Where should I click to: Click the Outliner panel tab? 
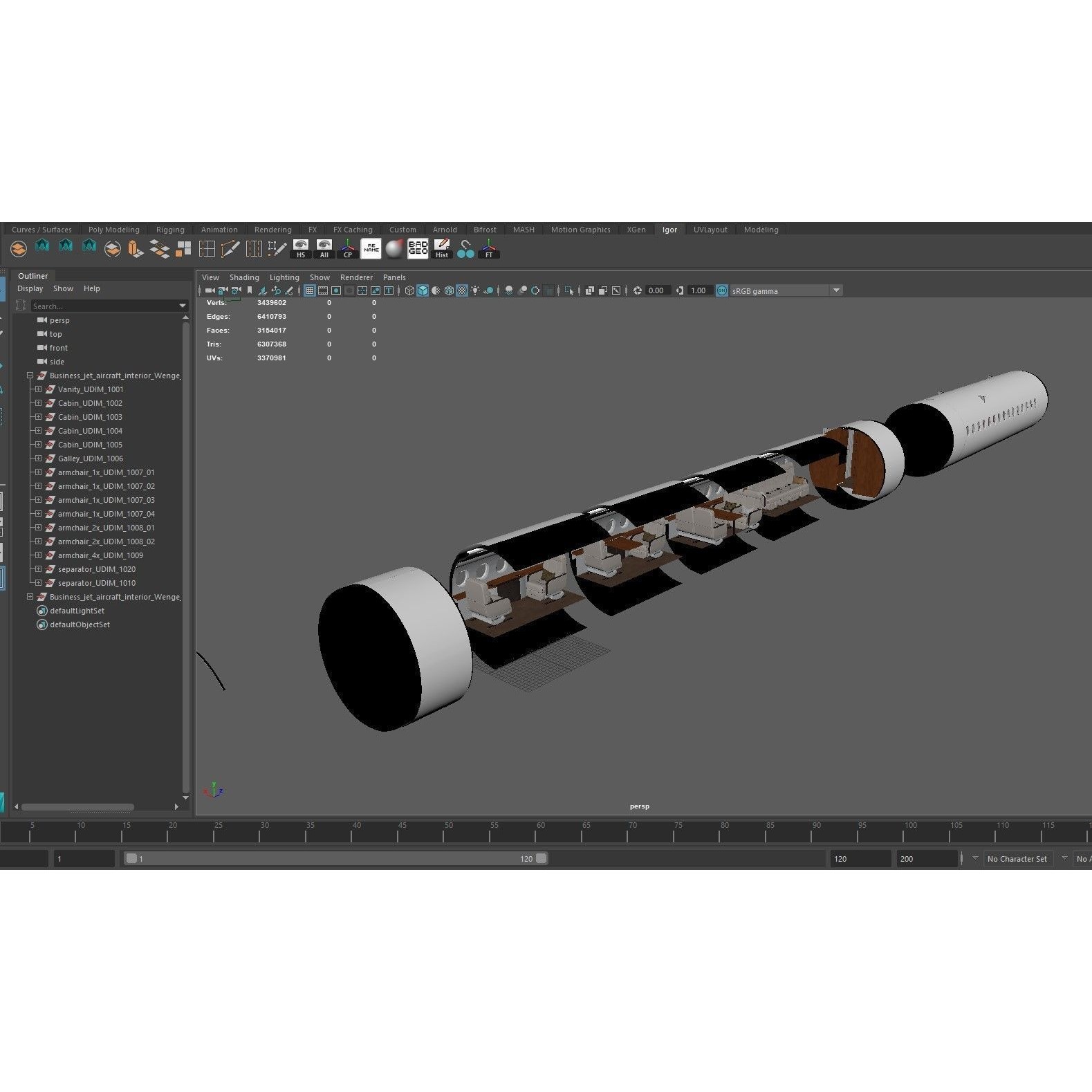[x=33, y=276]
